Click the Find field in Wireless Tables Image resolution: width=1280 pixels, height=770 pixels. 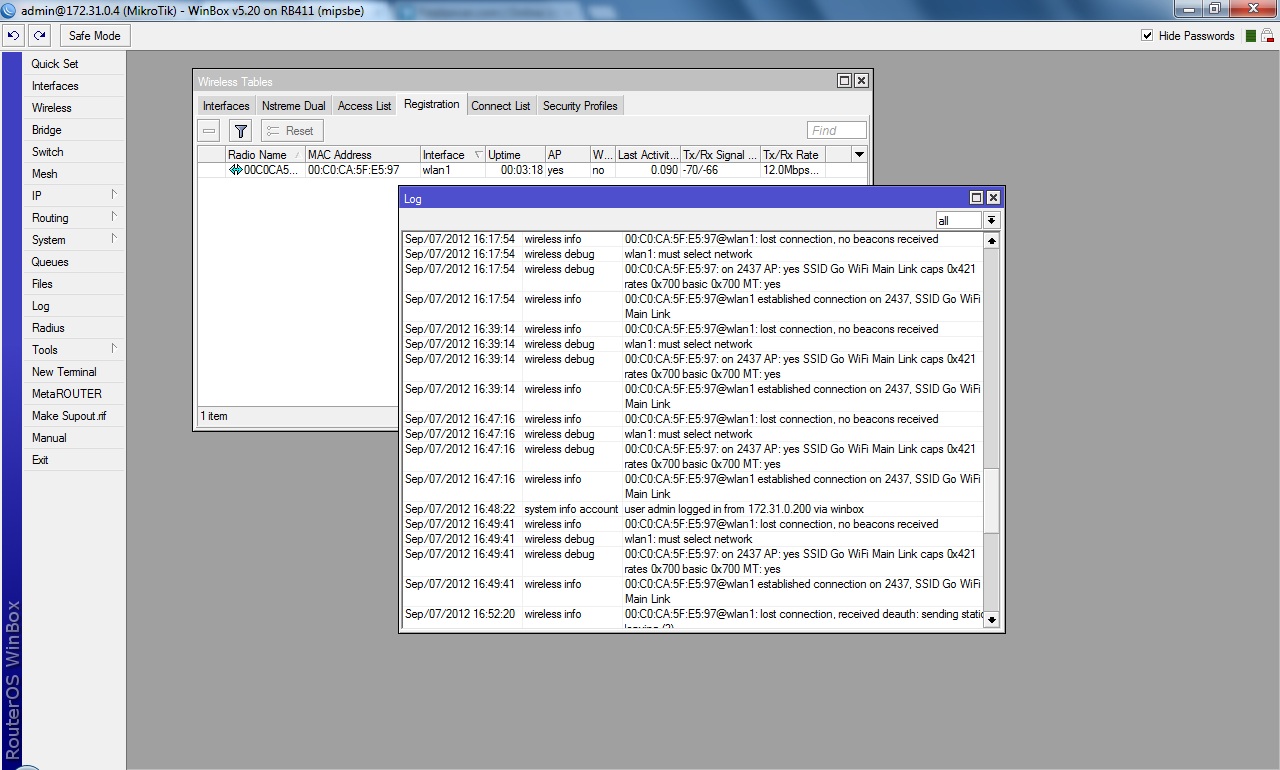837,130
